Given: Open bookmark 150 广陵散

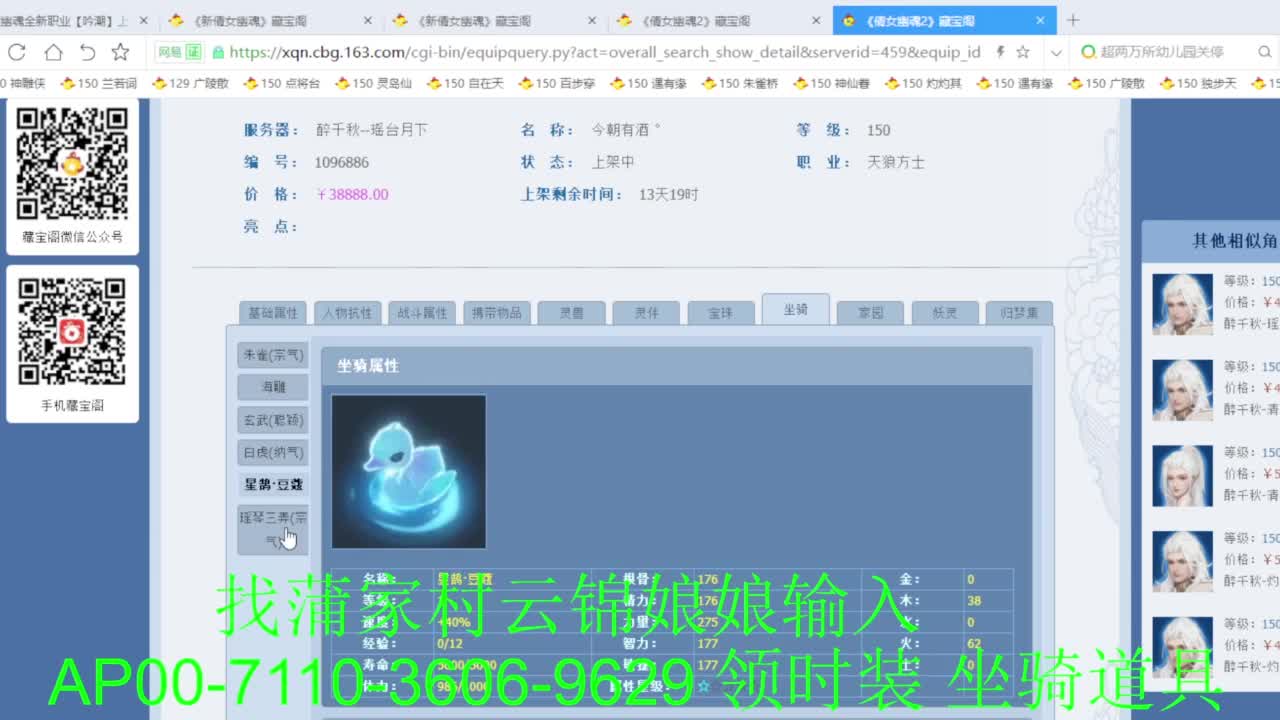Looking at the screenshot, I should click(x=1107, y=83).
